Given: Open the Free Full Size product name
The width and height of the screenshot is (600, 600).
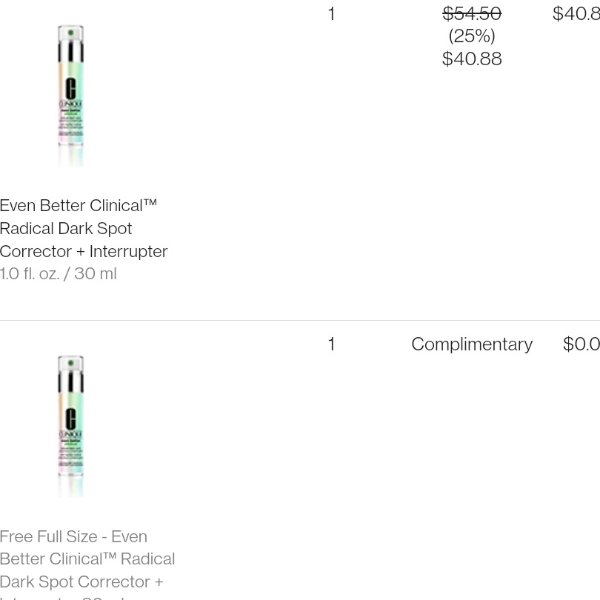Looking at the screenshot, I should click(87, 559).
